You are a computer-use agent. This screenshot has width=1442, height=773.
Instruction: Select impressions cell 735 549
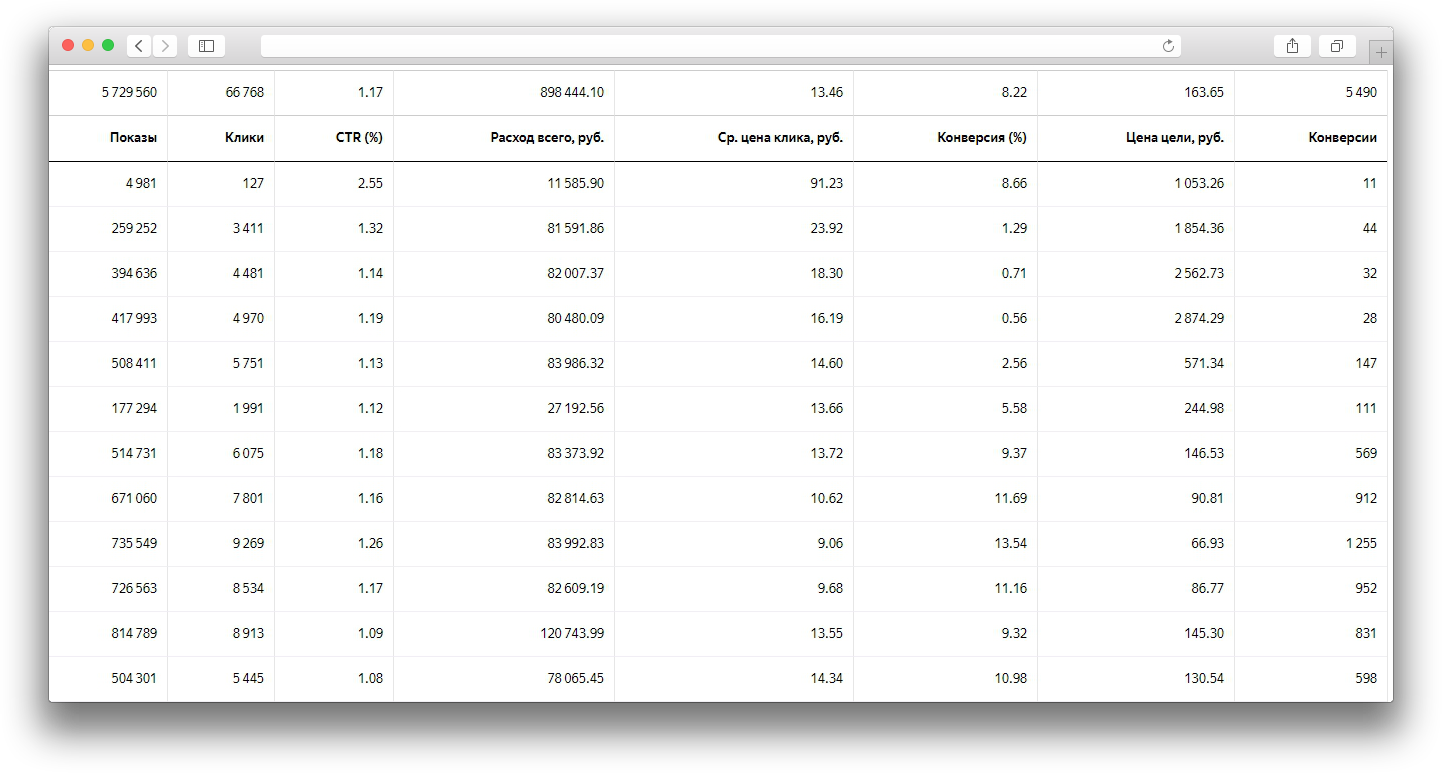pos(134,543)
